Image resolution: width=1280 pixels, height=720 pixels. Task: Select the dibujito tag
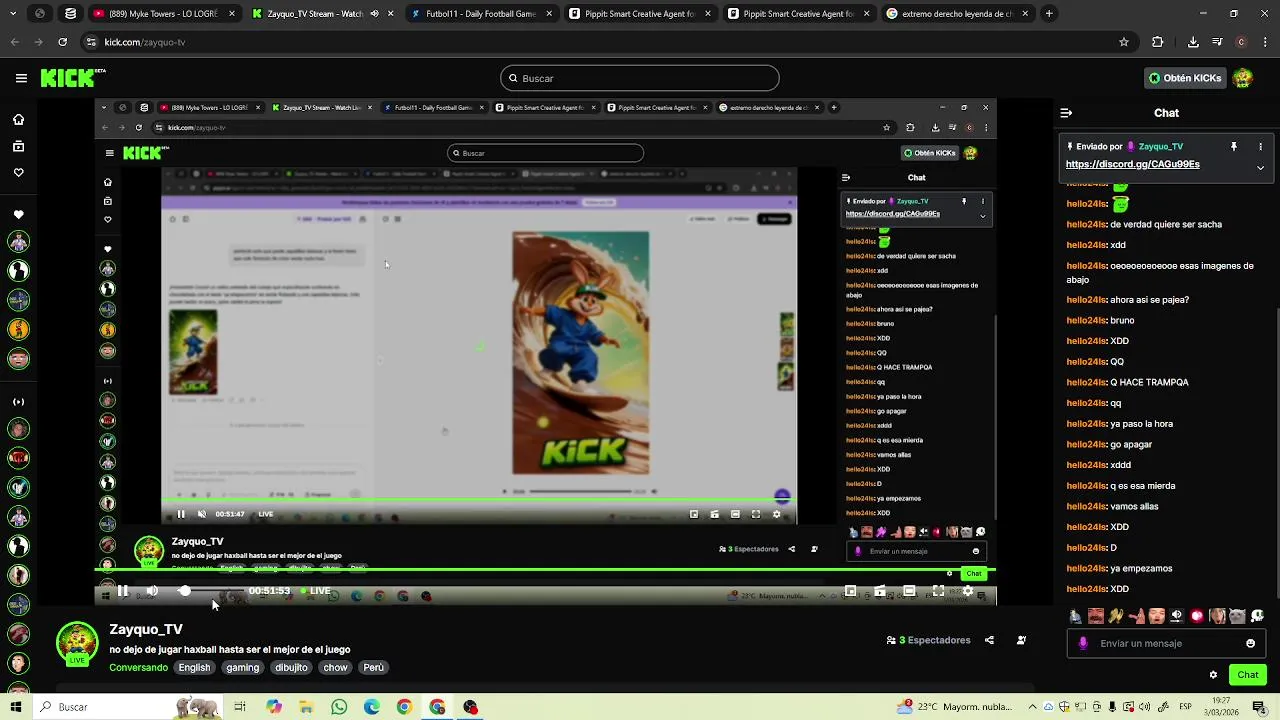291,667
